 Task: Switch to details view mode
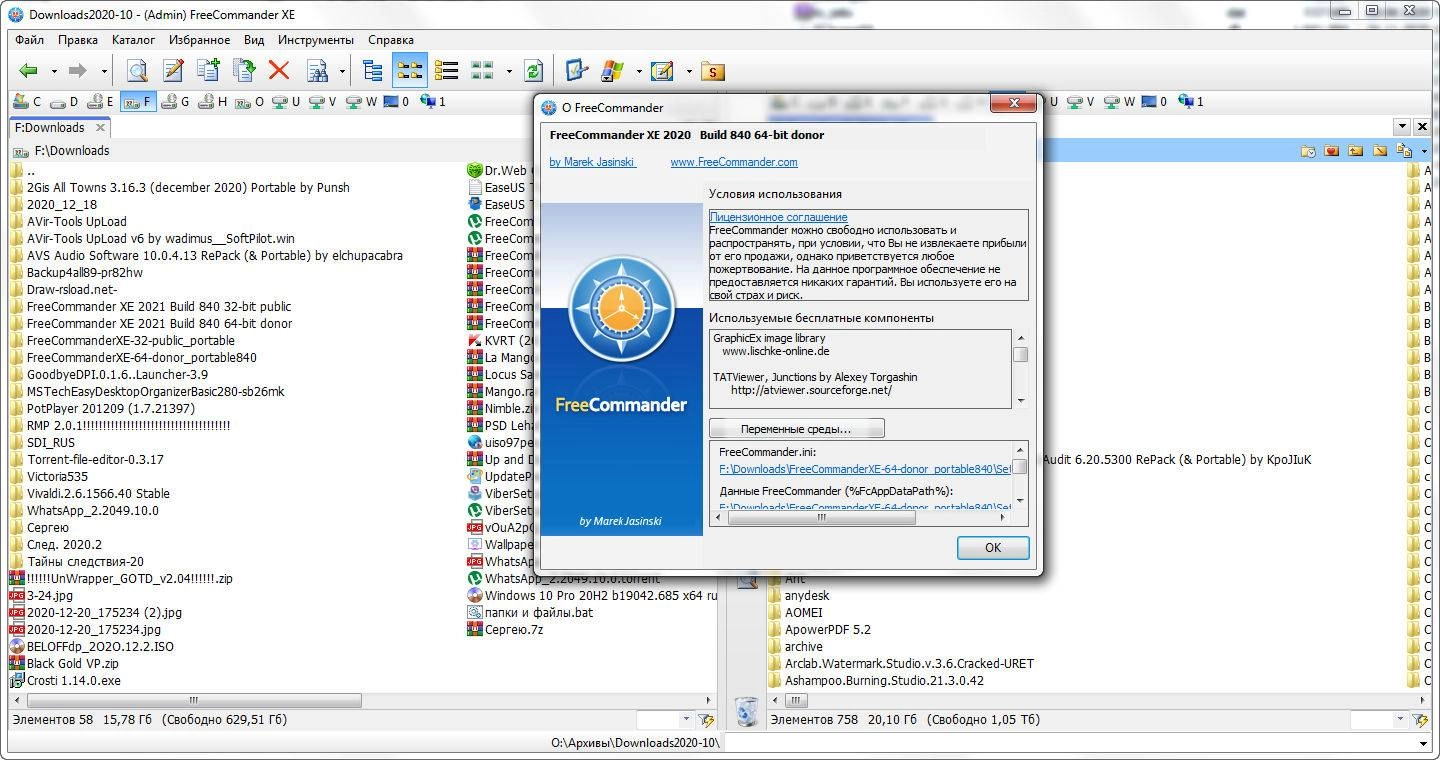(446, 71)
